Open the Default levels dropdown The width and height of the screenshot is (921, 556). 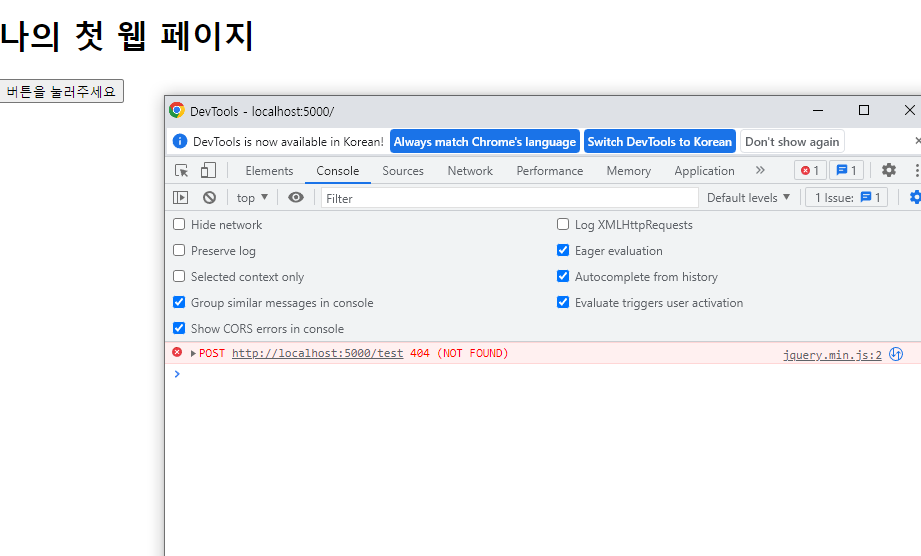click(748, 198)
